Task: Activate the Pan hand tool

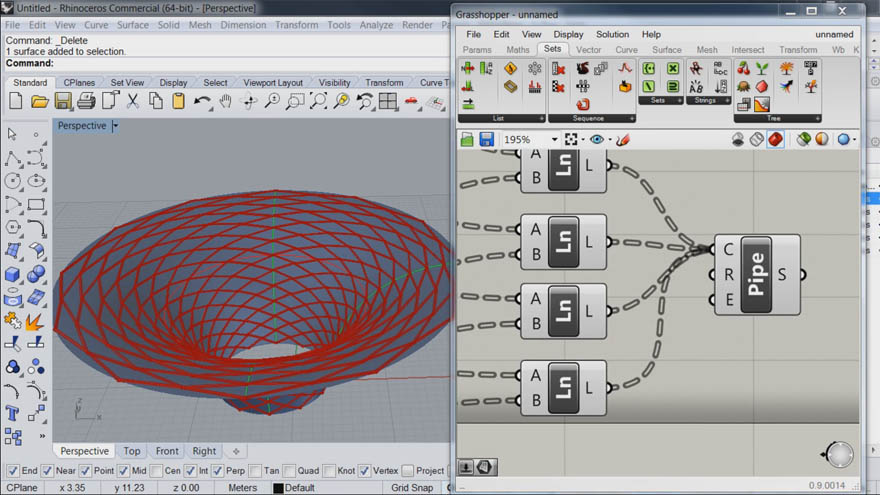Action: pyautogui.click(x=226, y=102)
